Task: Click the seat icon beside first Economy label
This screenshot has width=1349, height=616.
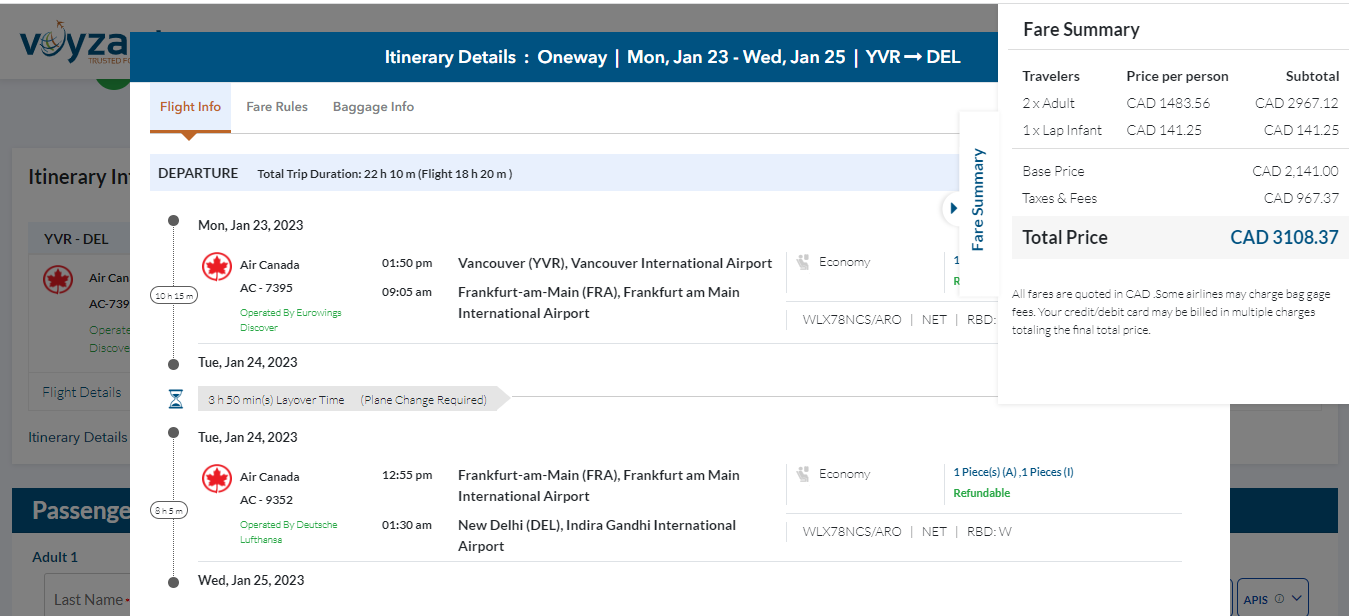Action: click(802, 262)
